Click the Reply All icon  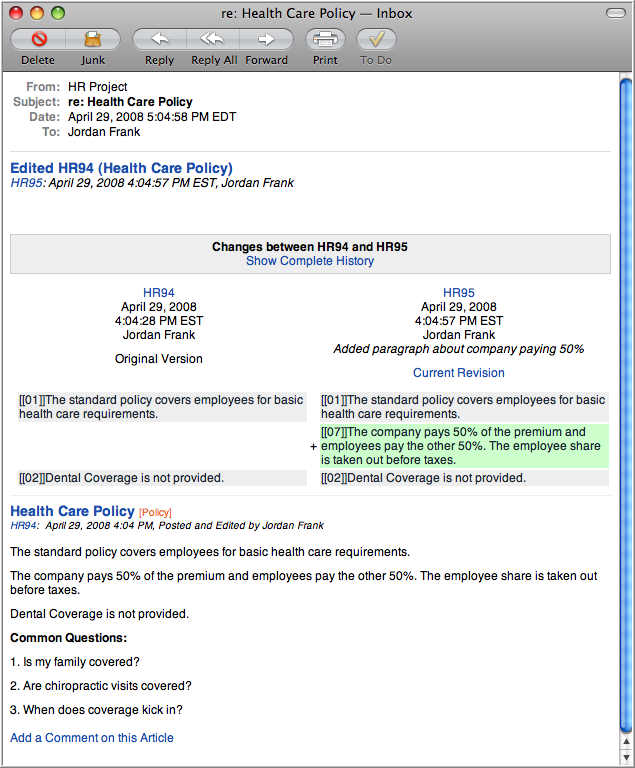coord(213,40)
